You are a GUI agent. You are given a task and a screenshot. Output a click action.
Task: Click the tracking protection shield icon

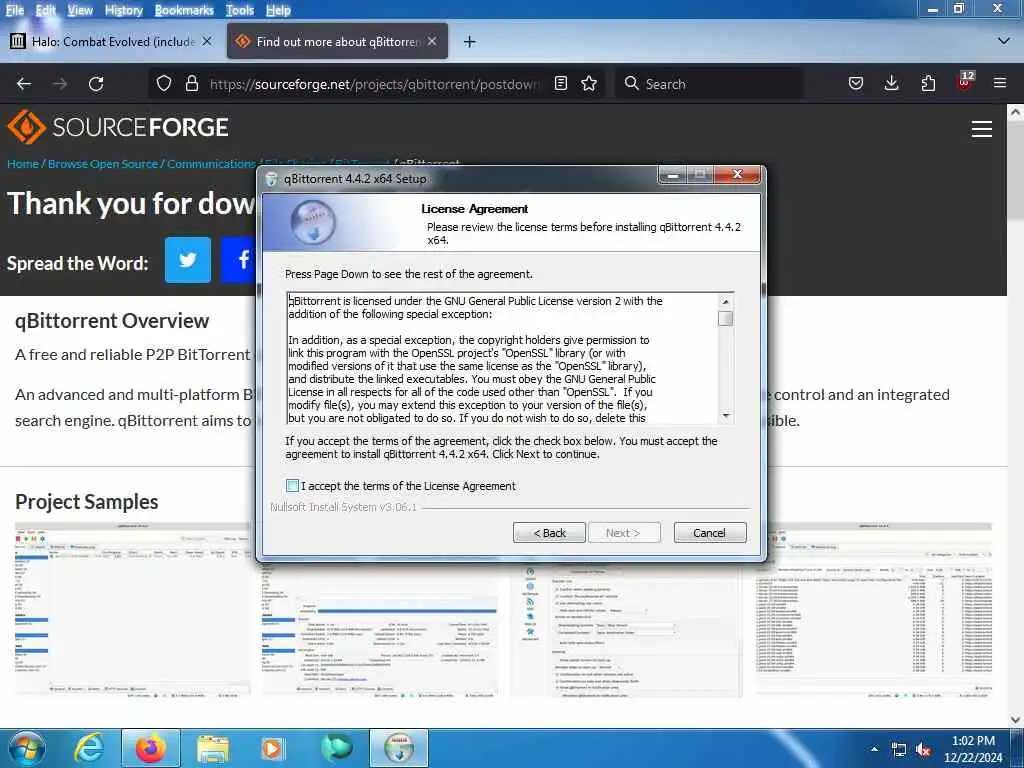pyautogui.click(x=164, y=84)
